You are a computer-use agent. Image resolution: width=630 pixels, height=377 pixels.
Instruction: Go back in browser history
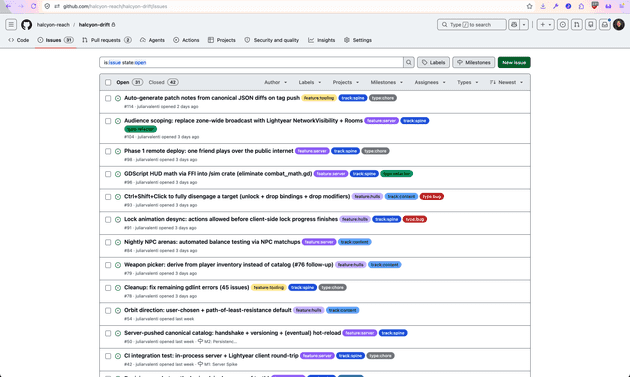pyautogui.click(x=8, y=6)
